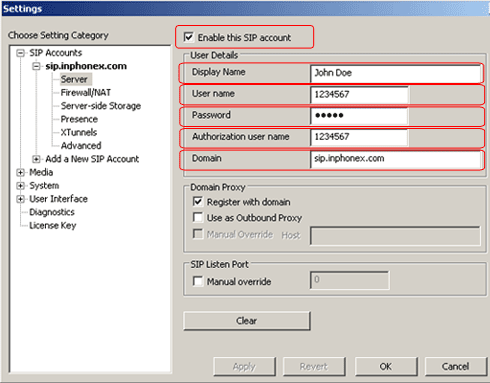
Task: Select the Presence tree item
Action: (x=79, y=119)
